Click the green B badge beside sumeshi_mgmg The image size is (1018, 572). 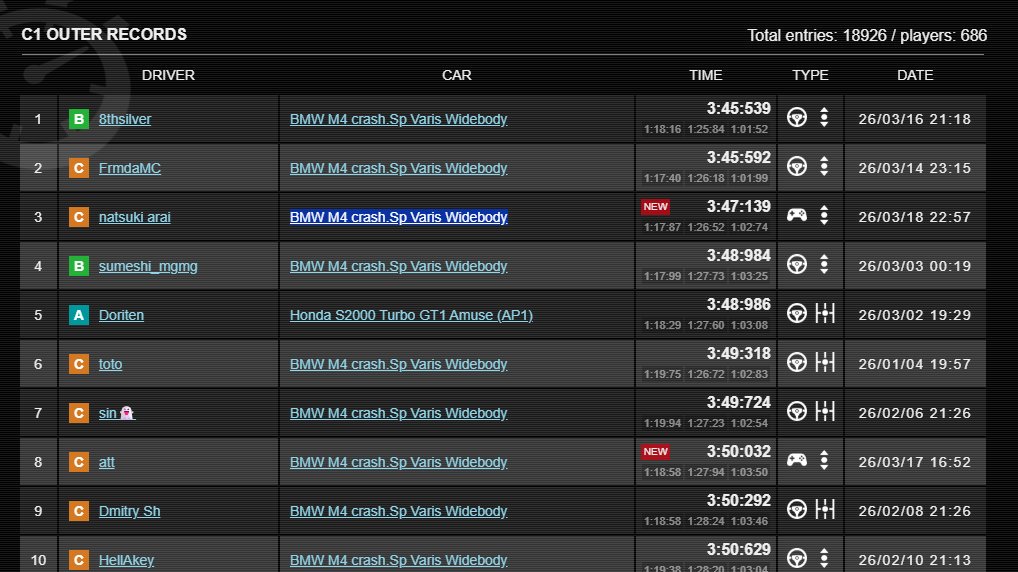[79, 266]
